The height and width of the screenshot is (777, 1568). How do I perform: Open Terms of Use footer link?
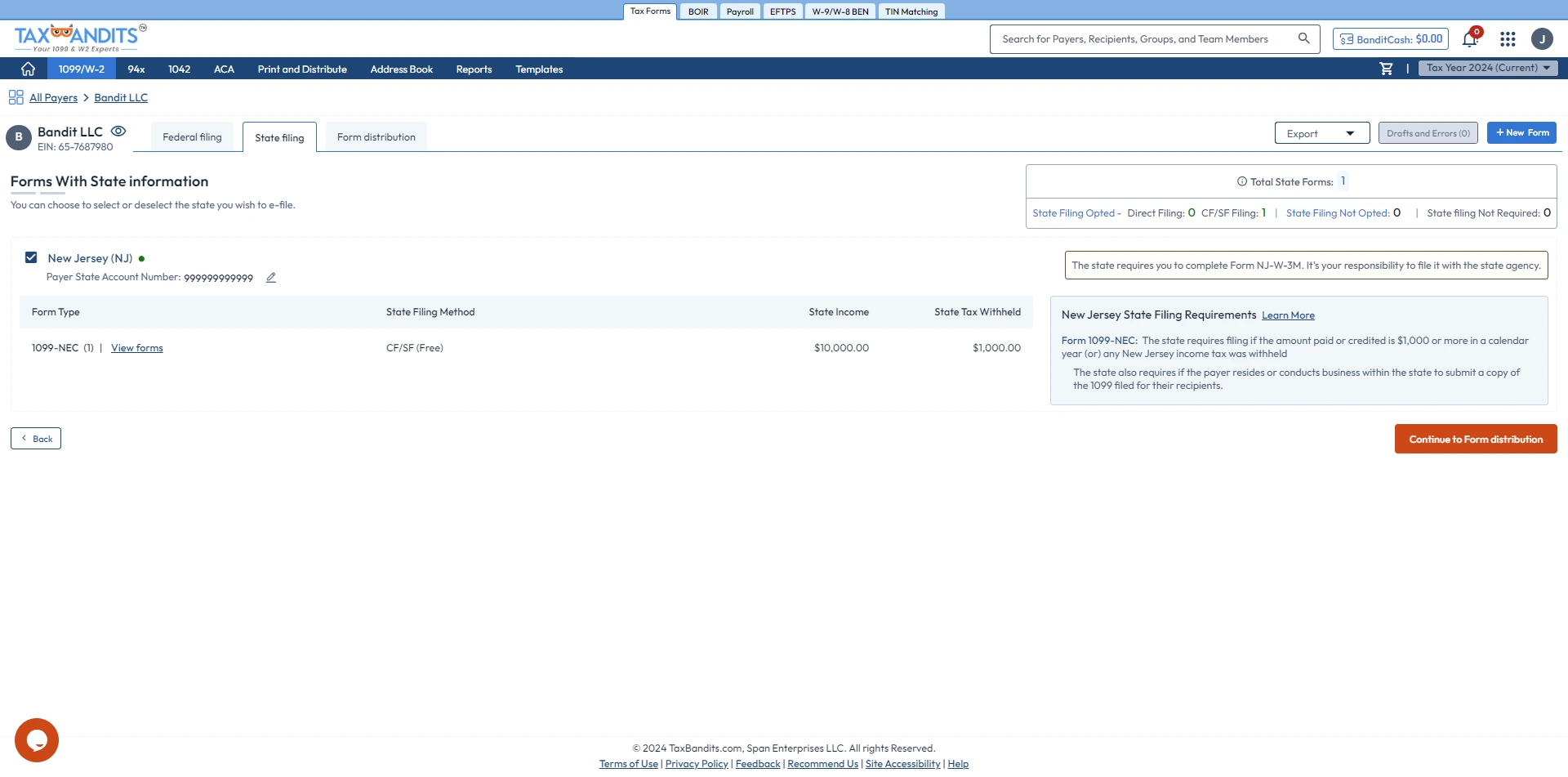629,764
